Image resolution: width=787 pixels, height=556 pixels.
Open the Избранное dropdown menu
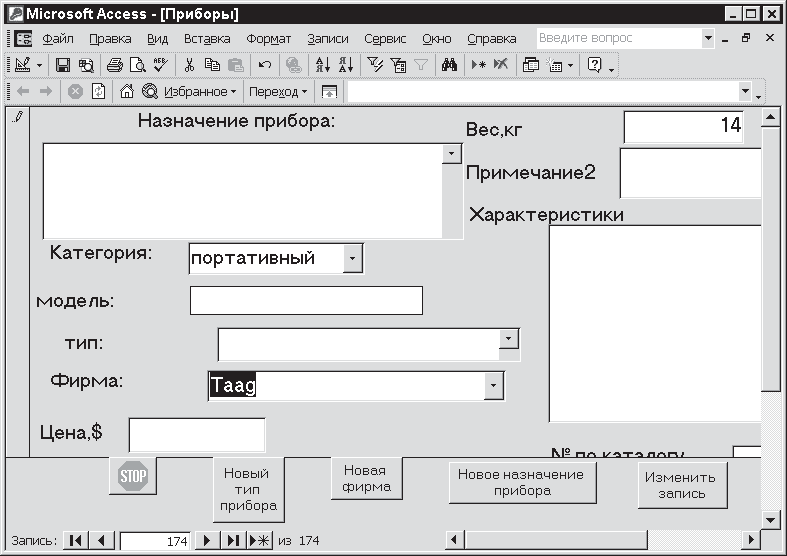[200, 91]
